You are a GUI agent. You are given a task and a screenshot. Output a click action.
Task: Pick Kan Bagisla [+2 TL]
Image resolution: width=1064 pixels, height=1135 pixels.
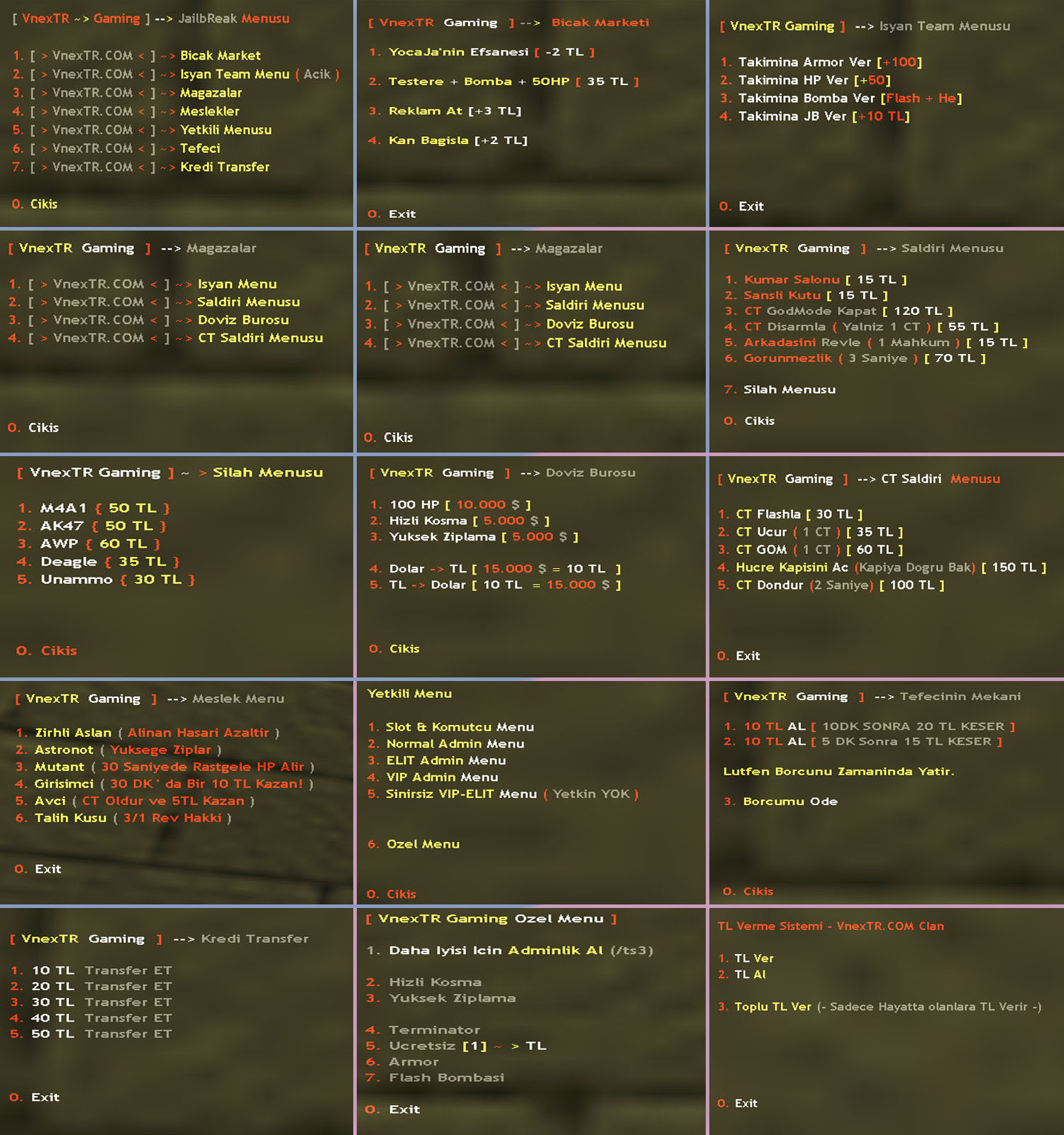click(x=448, y=140)
